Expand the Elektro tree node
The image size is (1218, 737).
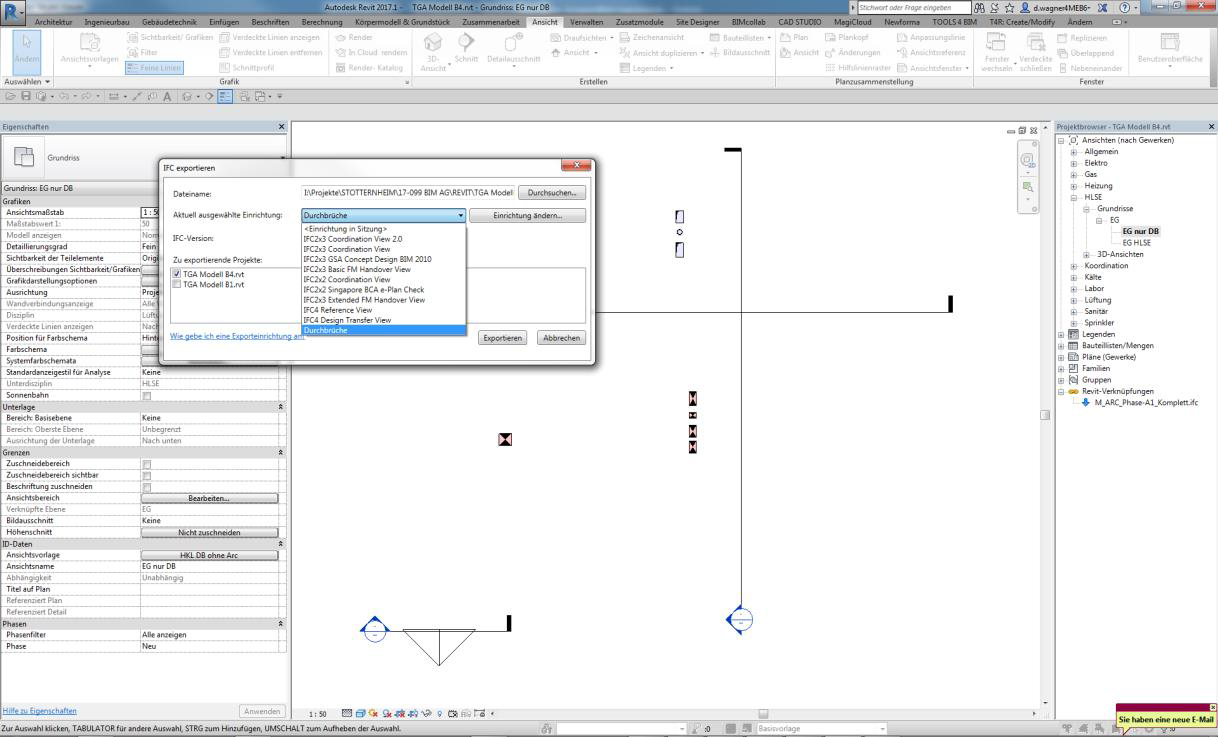1074,163
